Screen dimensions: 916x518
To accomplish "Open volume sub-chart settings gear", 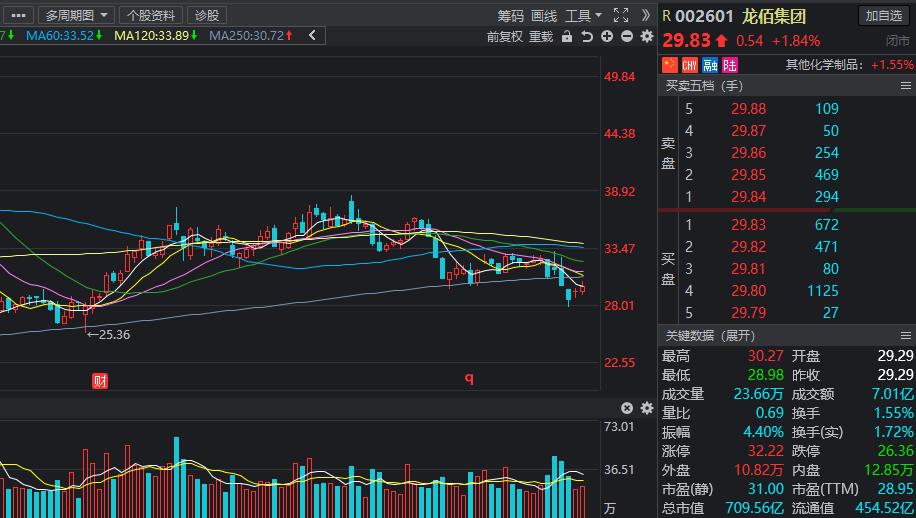I will click(647, 408).
